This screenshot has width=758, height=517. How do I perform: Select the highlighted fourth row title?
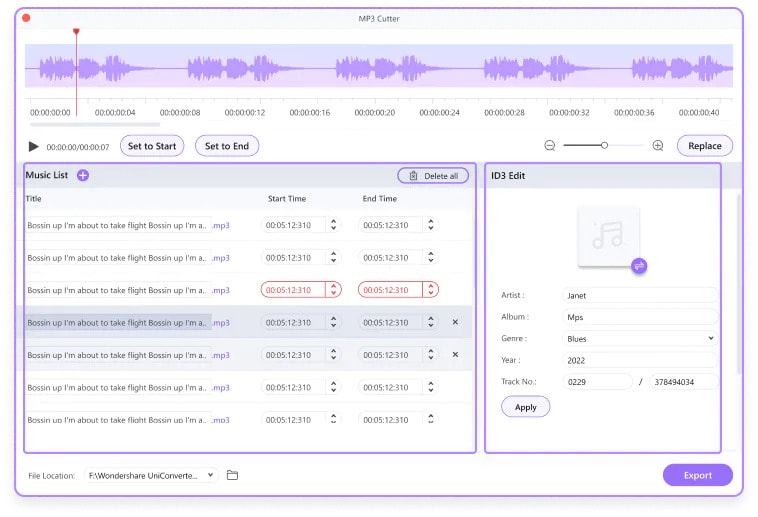coord(118,323)
